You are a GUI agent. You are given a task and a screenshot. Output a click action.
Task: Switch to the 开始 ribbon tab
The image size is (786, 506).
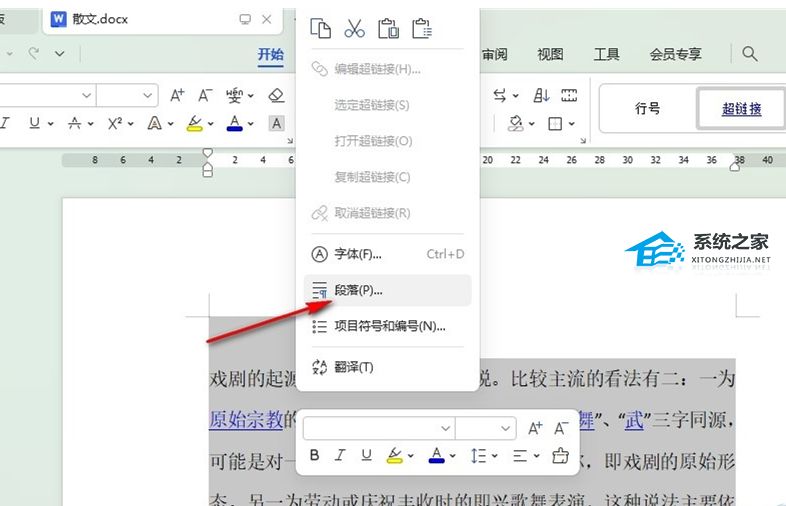click(x=271, y=54)
